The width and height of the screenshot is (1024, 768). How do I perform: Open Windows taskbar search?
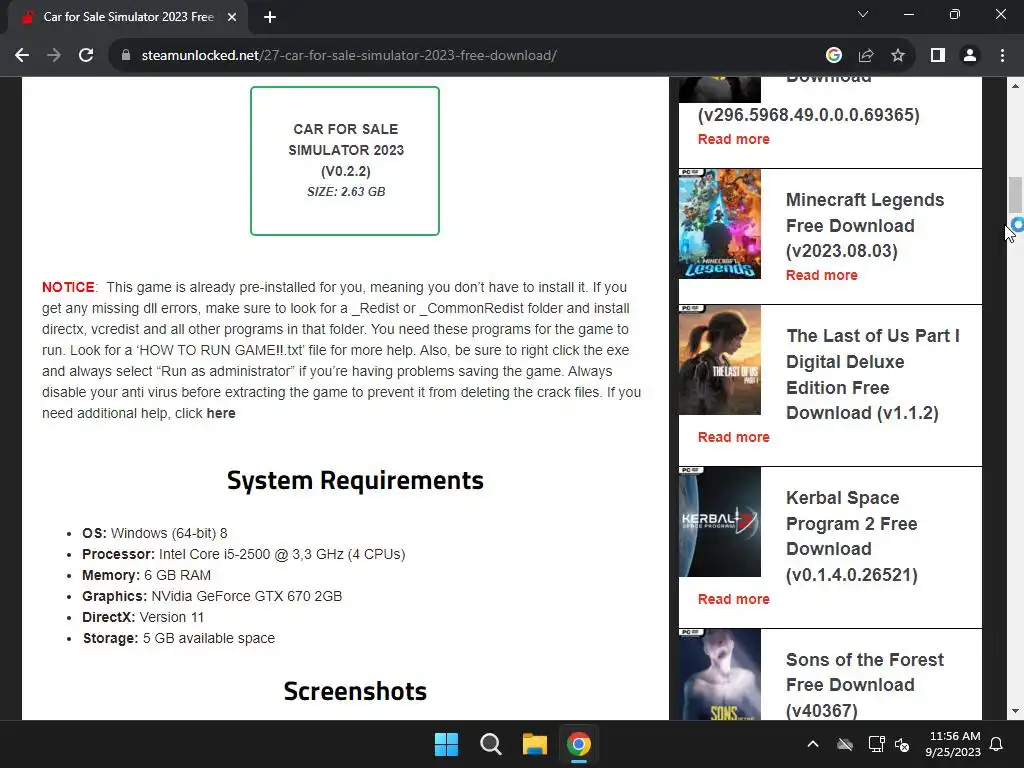coord(490,744)
